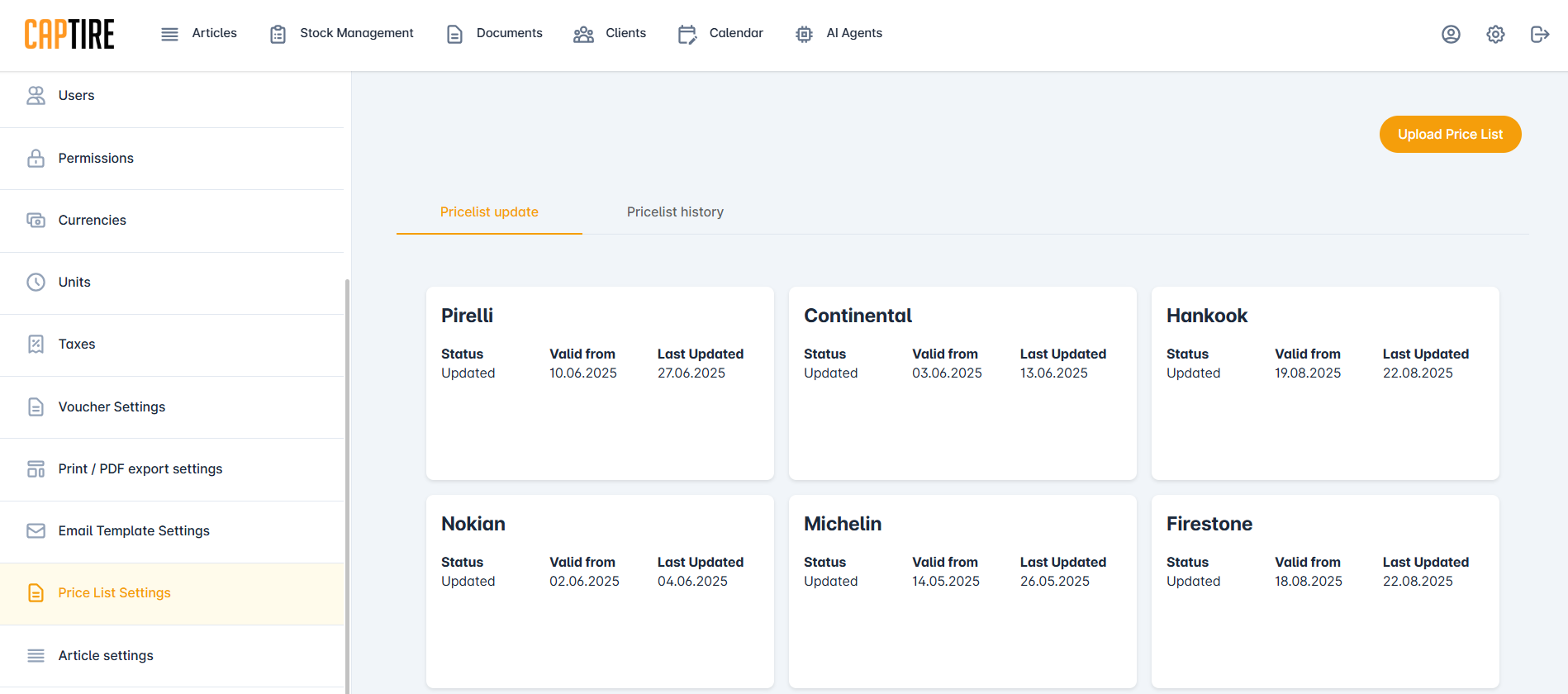Click the Permissions lock icon
The width and height of the screenshot is (1568, 694).
[x=36, y=159]
